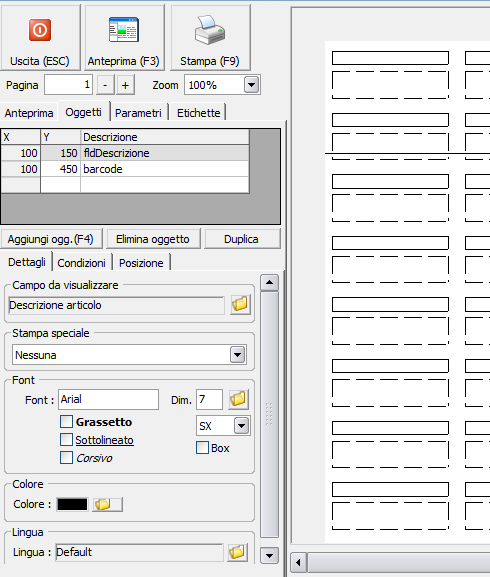Click the Stampa (F9) printer icon
The width and height of the screenshot is (490, 577).
(210, 30)
